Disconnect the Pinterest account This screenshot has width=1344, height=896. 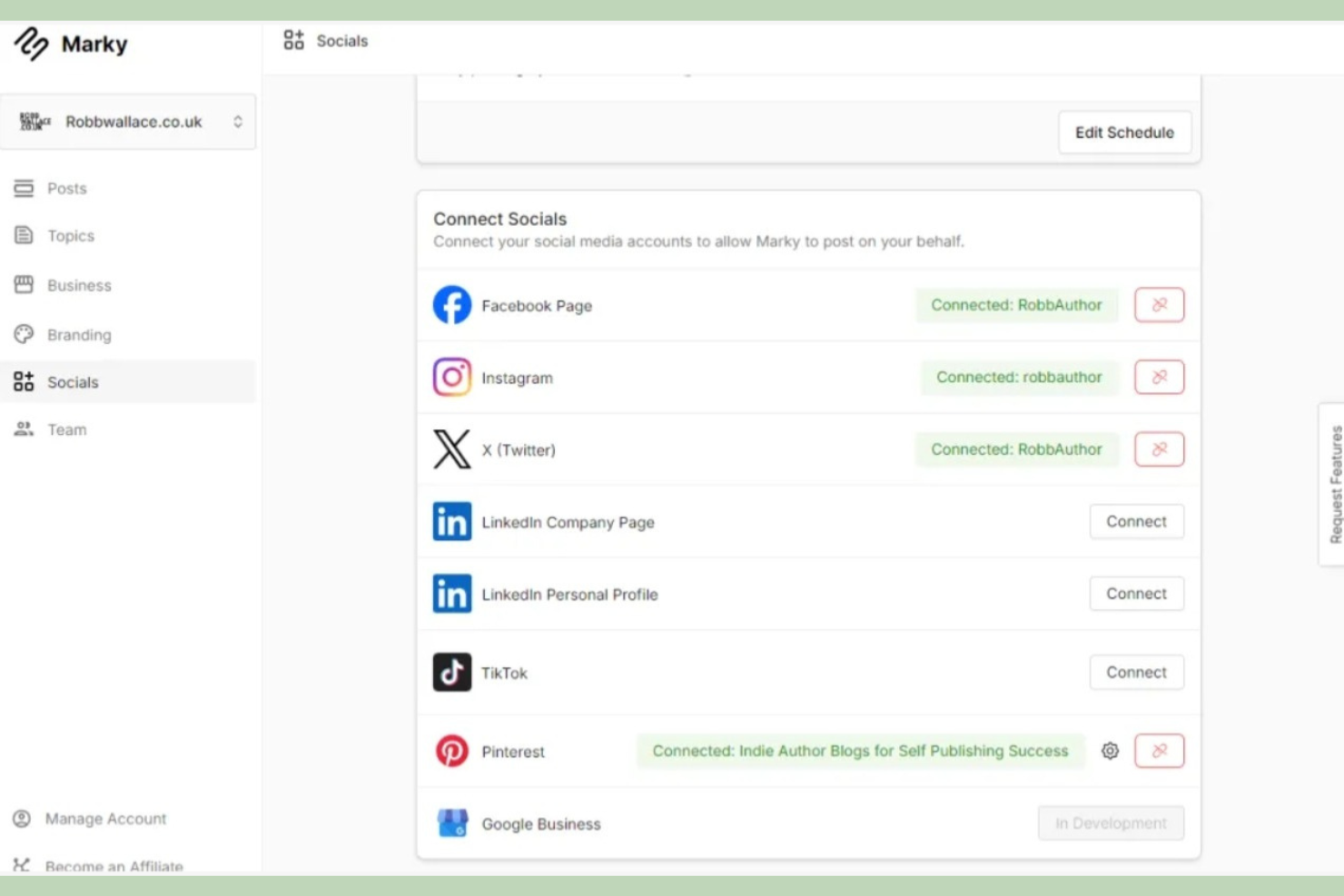(1159, 751)
